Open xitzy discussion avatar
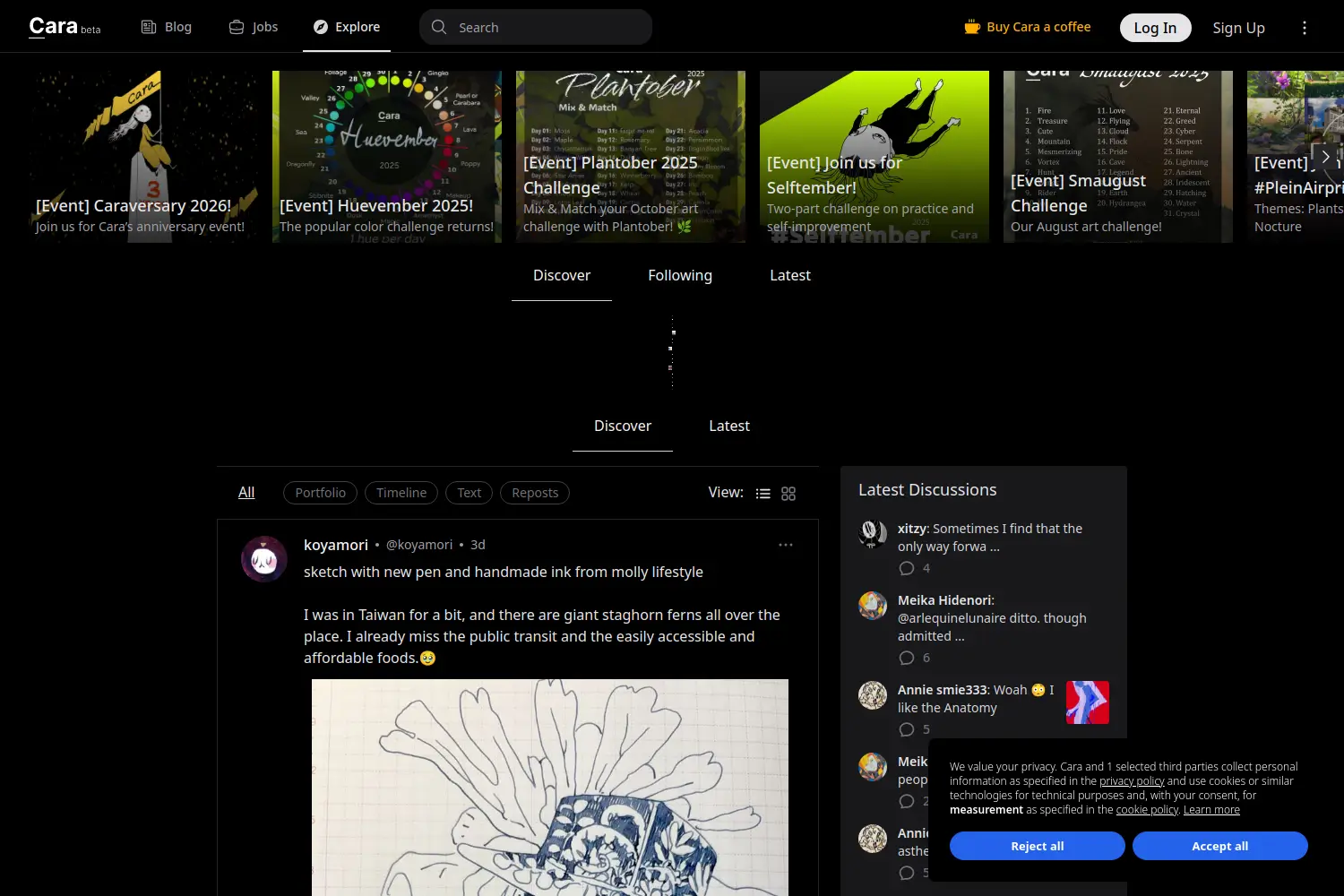 point(873,534)
